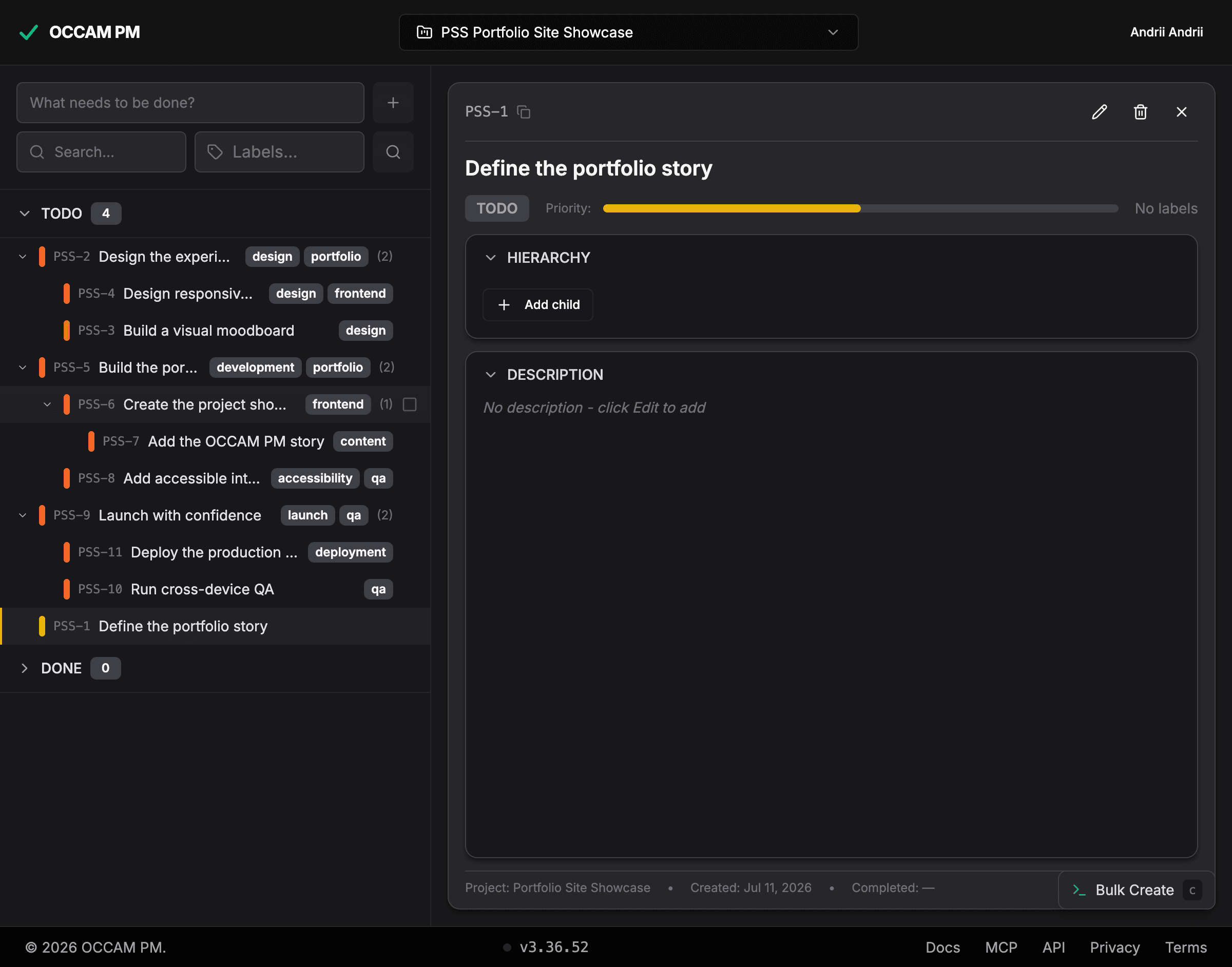
Task: Focus the What needs to be done input
Action: point(190,103)
